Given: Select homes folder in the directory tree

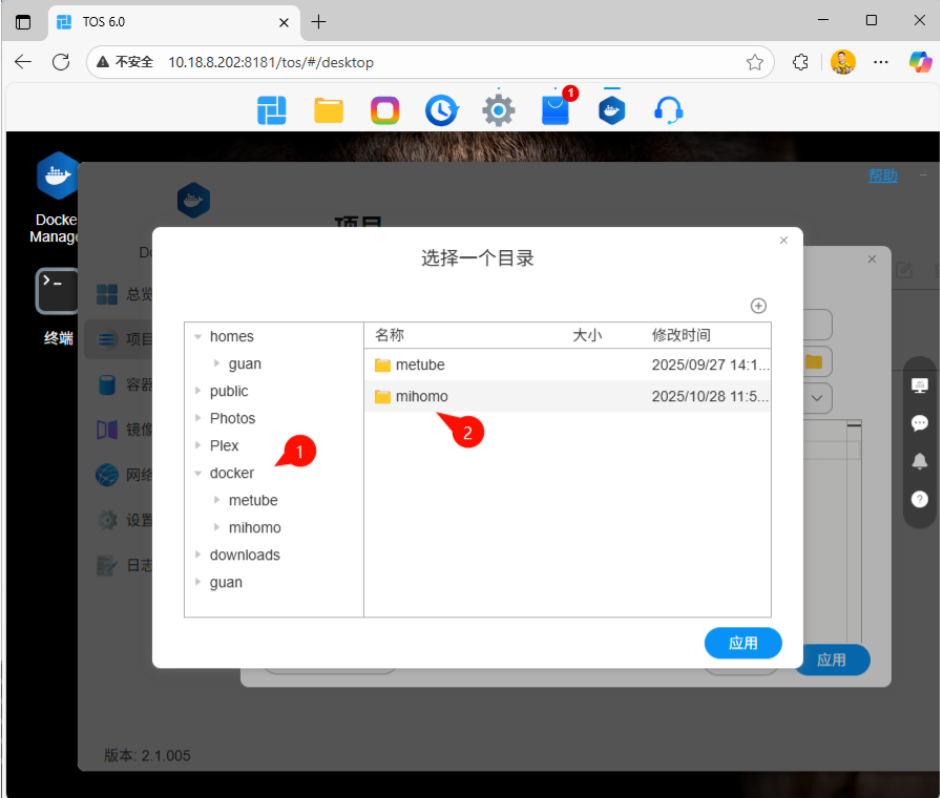Looking at the screenshot, I should click(231, 336).
